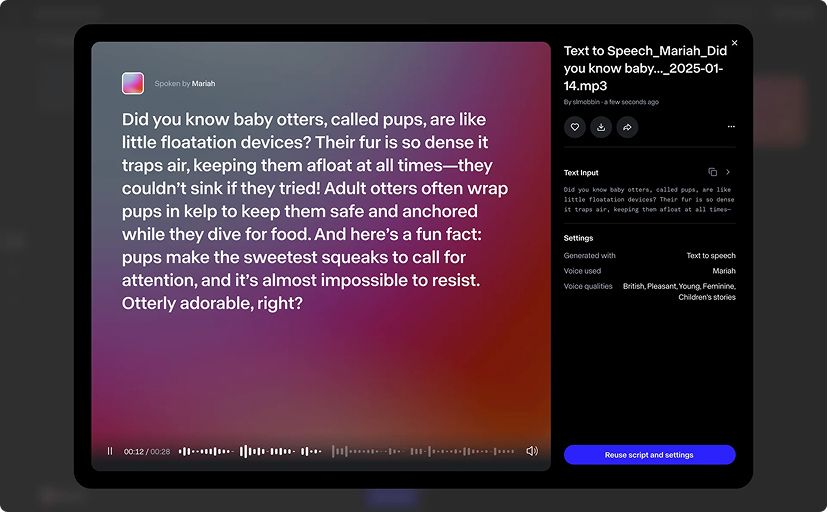This screenshot has width=828, height=512.
Task: Mute audio with the speaker icon
Action: (532, 451)
